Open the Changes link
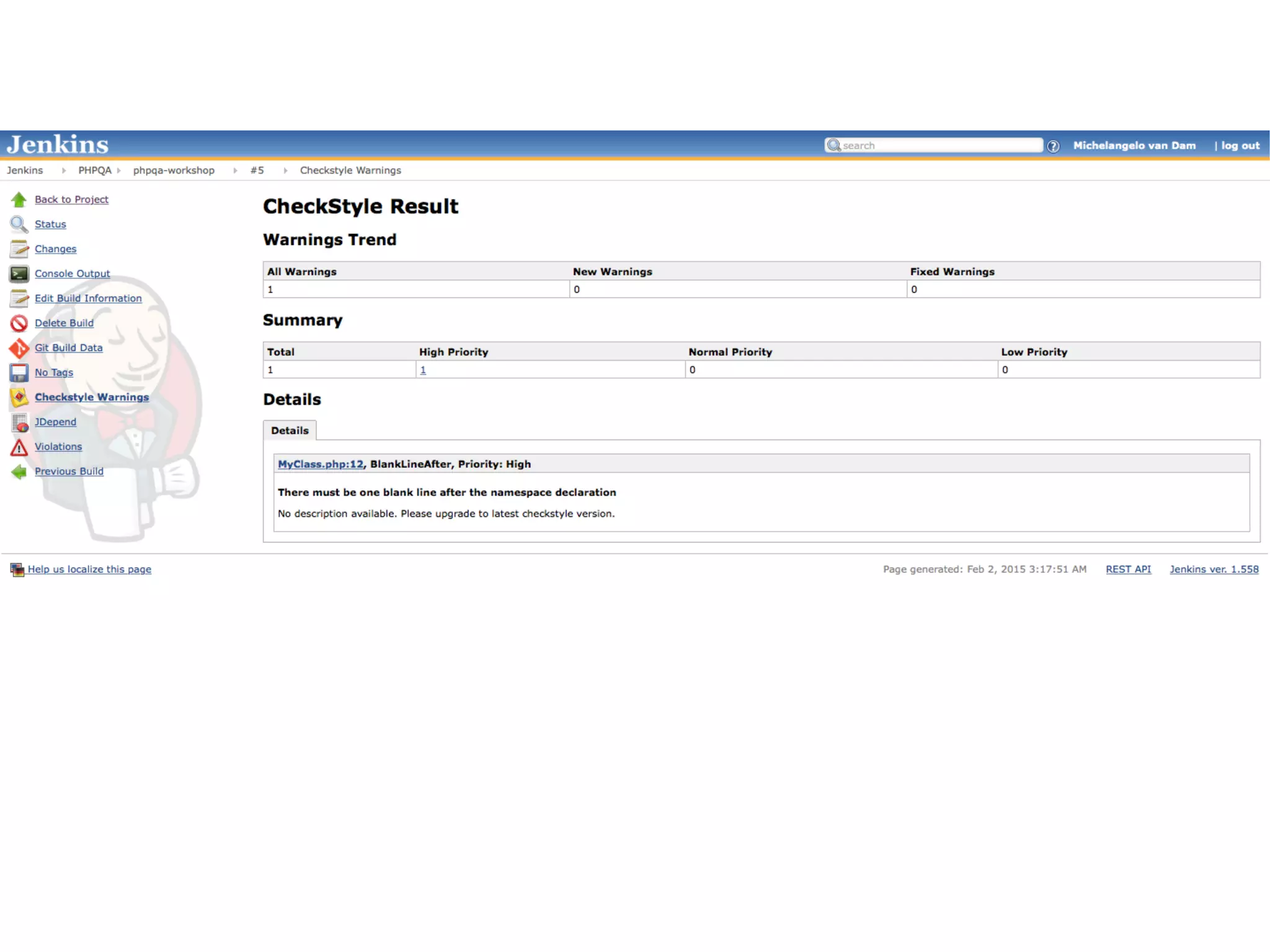The width and height of the screenshot is (1270, 952). (x=56, y=249)
